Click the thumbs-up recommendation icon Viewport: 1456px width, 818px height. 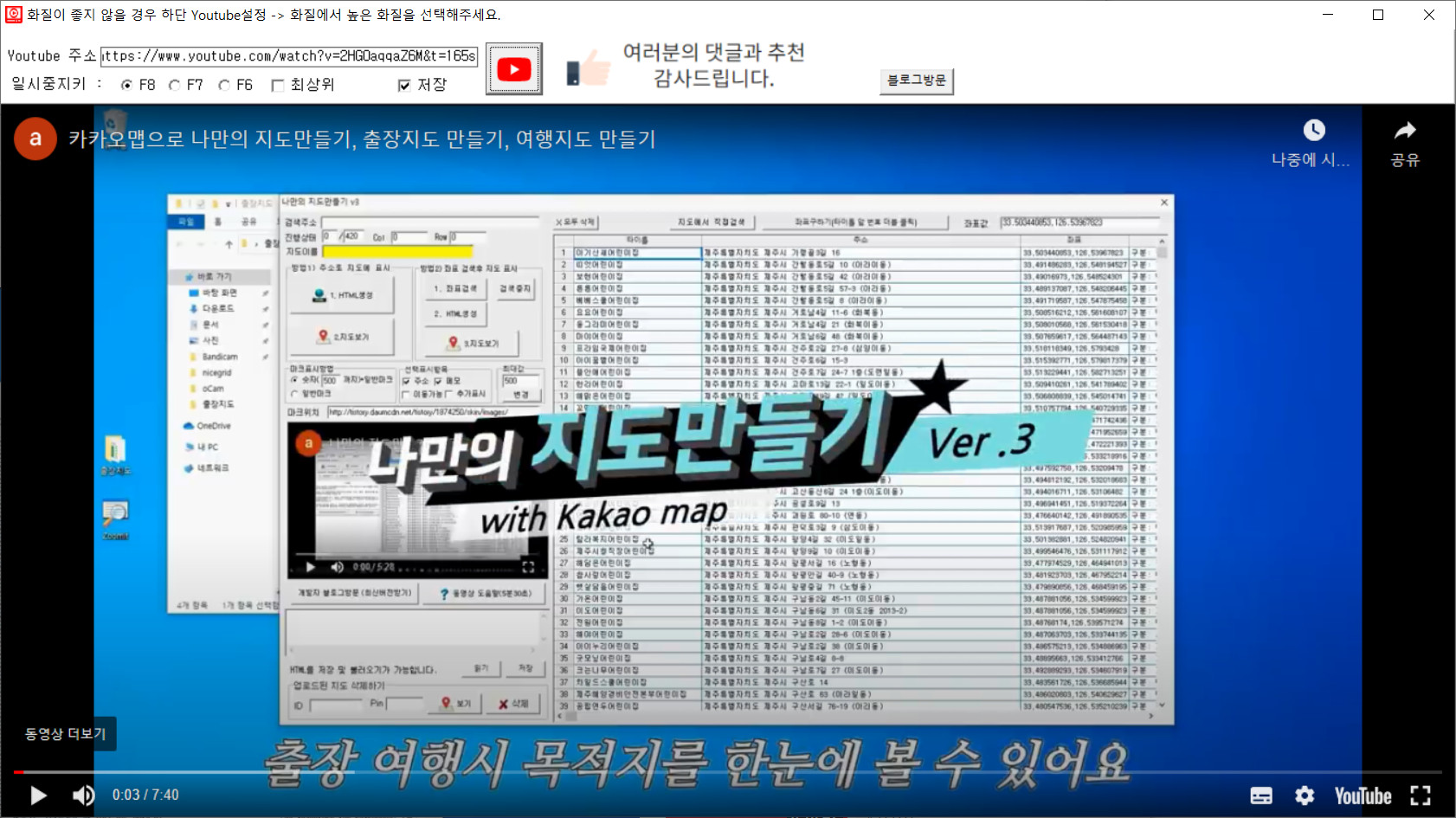pos(589,68)
